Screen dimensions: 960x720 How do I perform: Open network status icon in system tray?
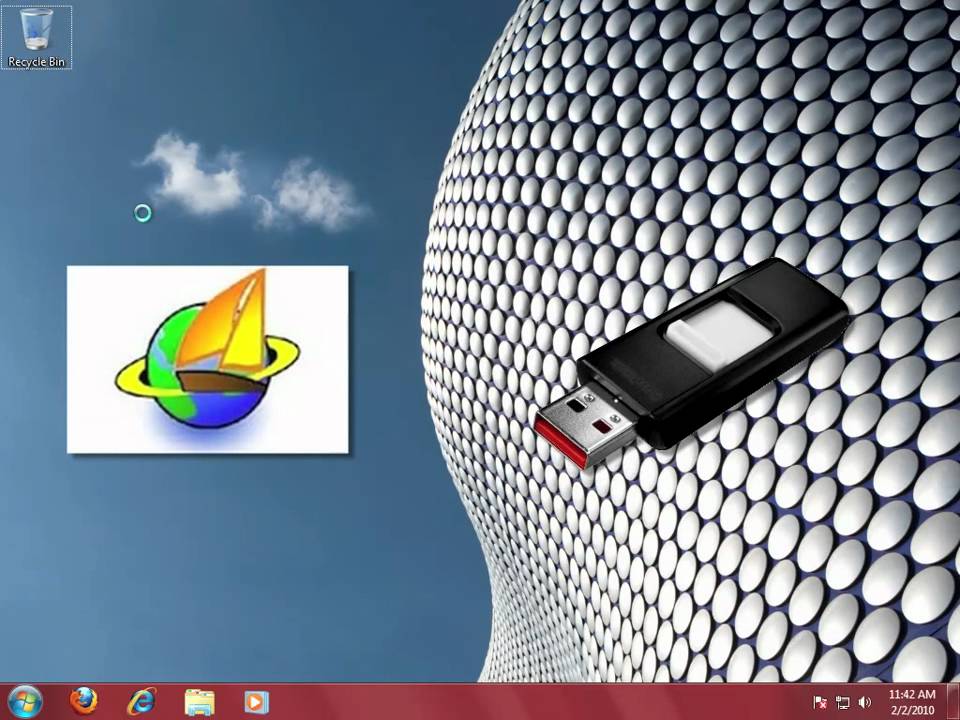click(x=842, y=702)
